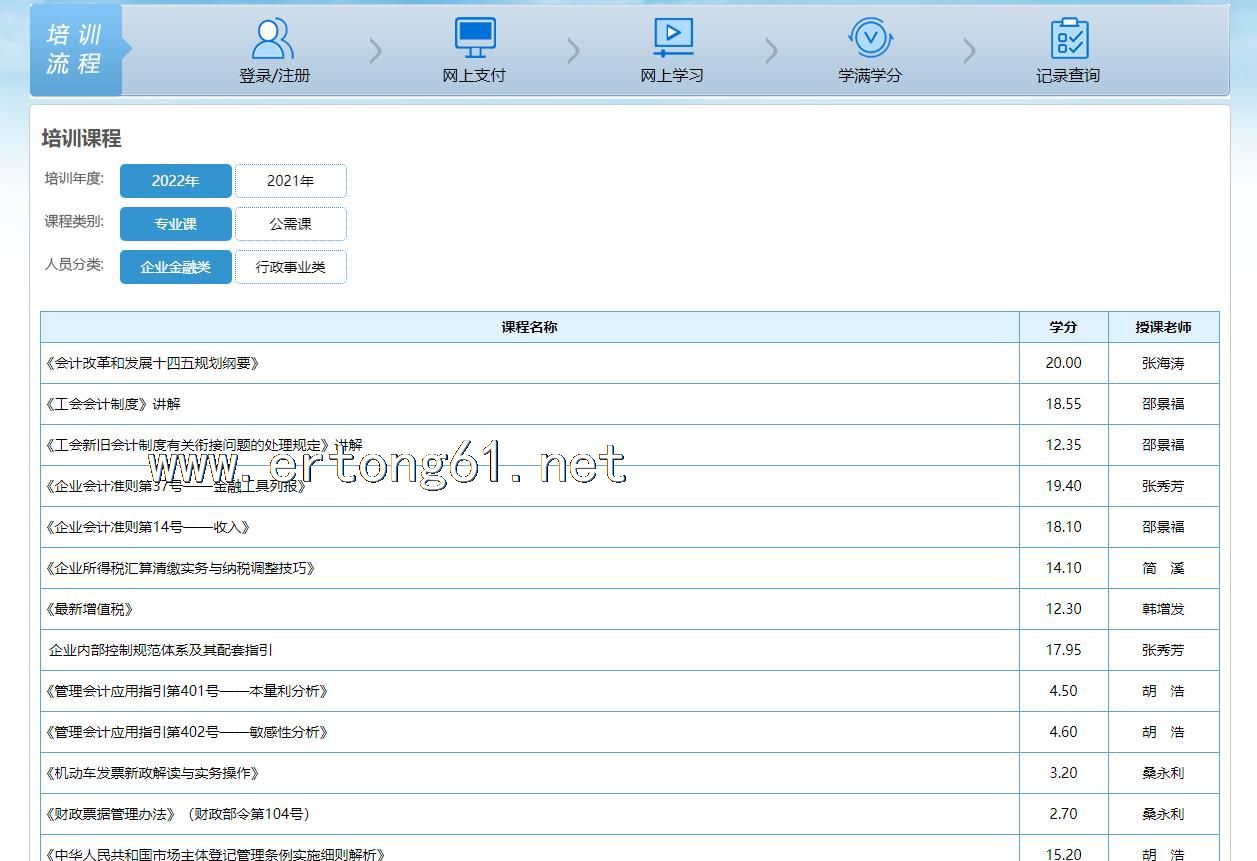Open the 《最新增值税》 course

89,609
